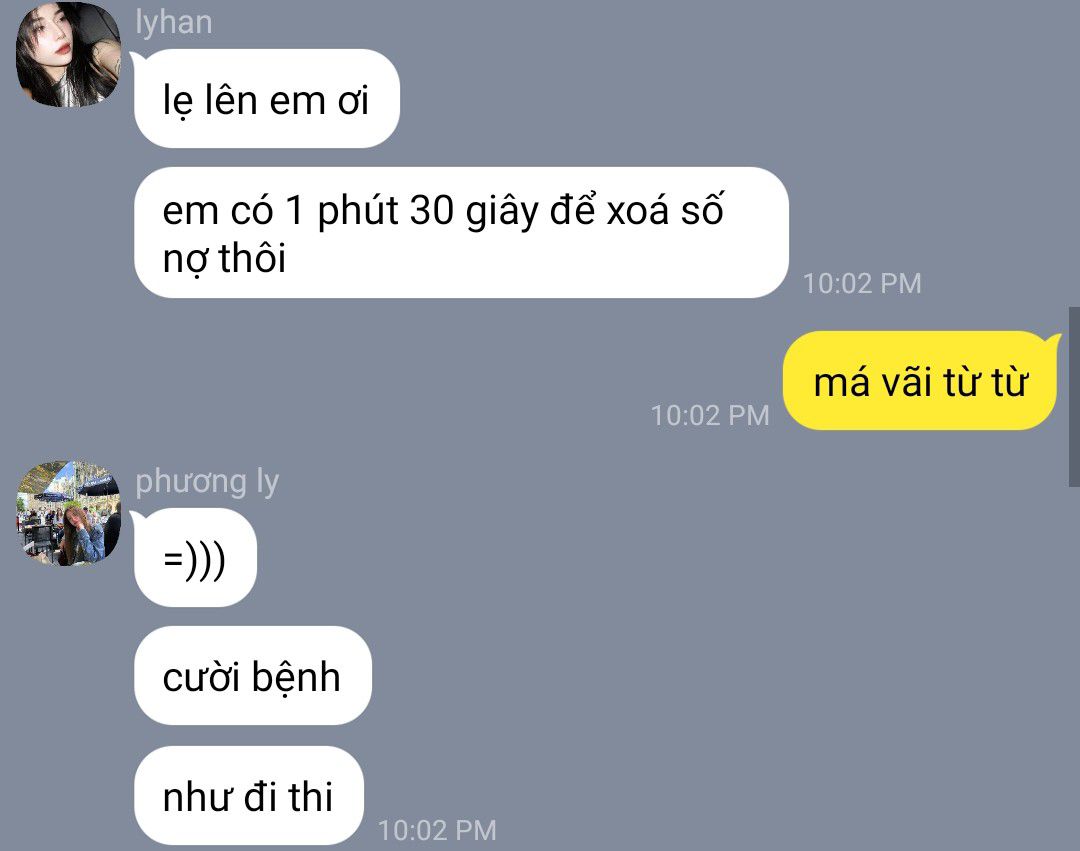Select the 'cười bệnh' message bubble
Viewport: 1080px width, 851px height.
click(x=252, y=675)
